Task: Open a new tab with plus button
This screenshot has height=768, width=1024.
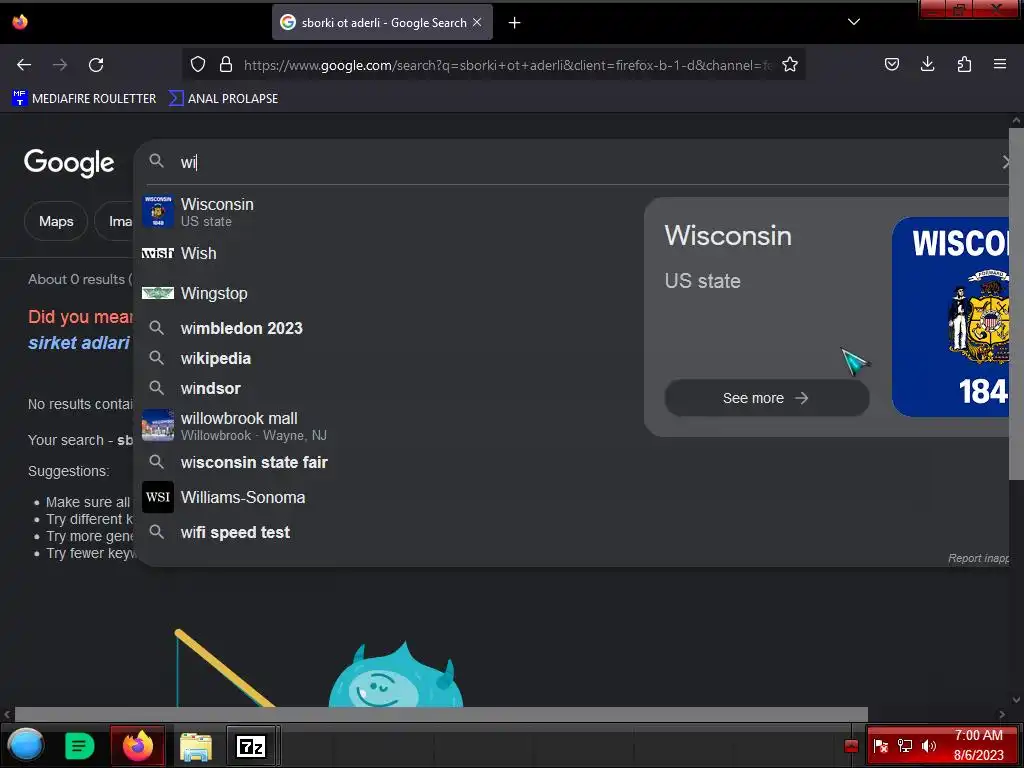Action: 515,23
